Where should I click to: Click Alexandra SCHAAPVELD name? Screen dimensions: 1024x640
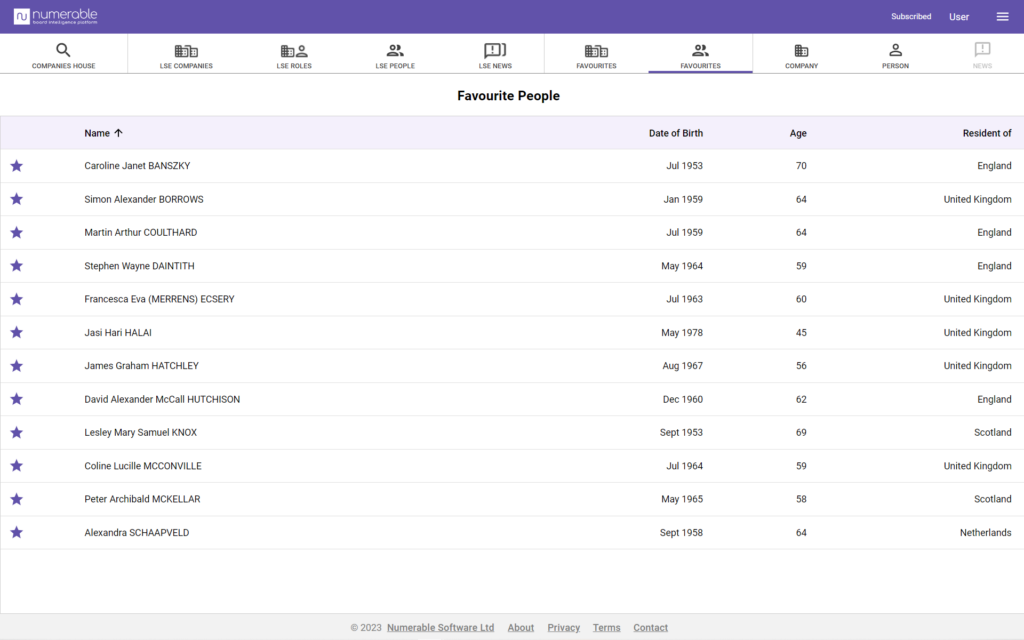136,532
